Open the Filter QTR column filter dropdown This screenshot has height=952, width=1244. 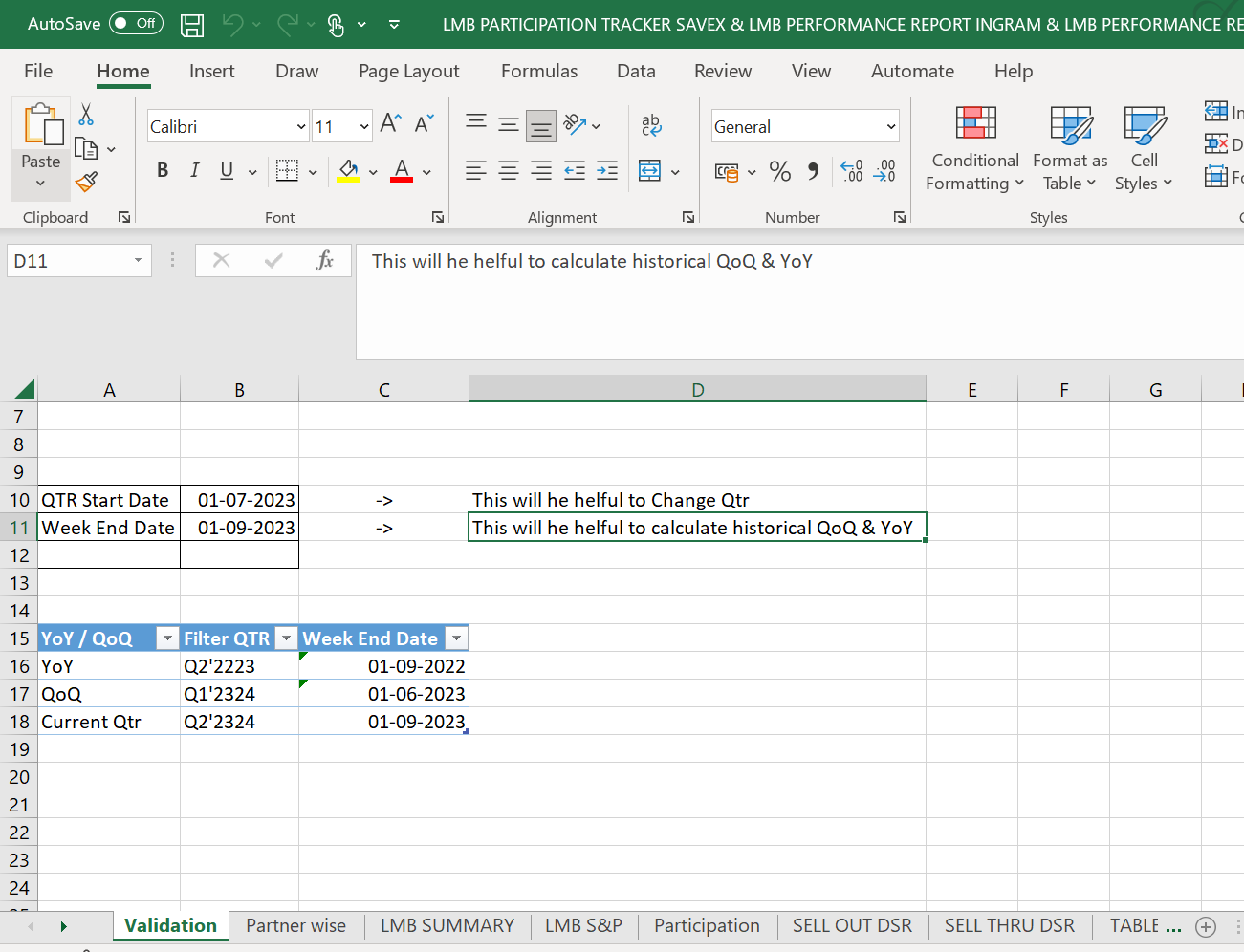(286, 638)
